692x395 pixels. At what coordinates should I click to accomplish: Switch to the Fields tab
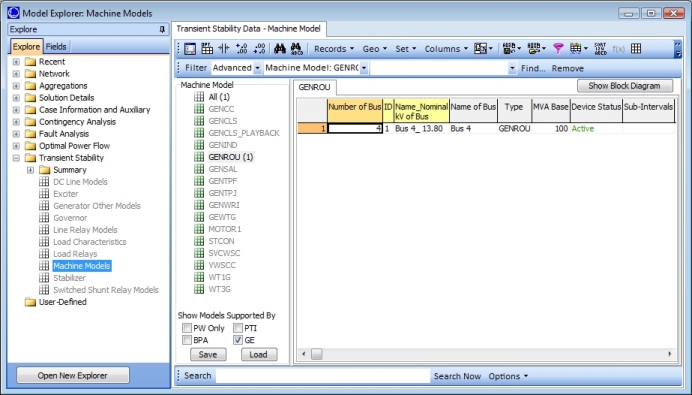(56, 46)
